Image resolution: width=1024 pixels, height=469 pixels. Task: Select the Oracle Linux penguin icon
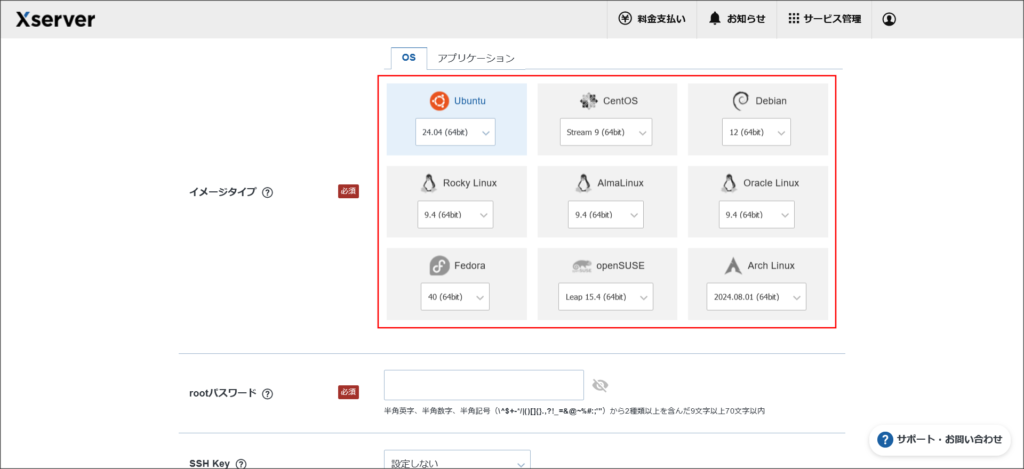(729, 184)
